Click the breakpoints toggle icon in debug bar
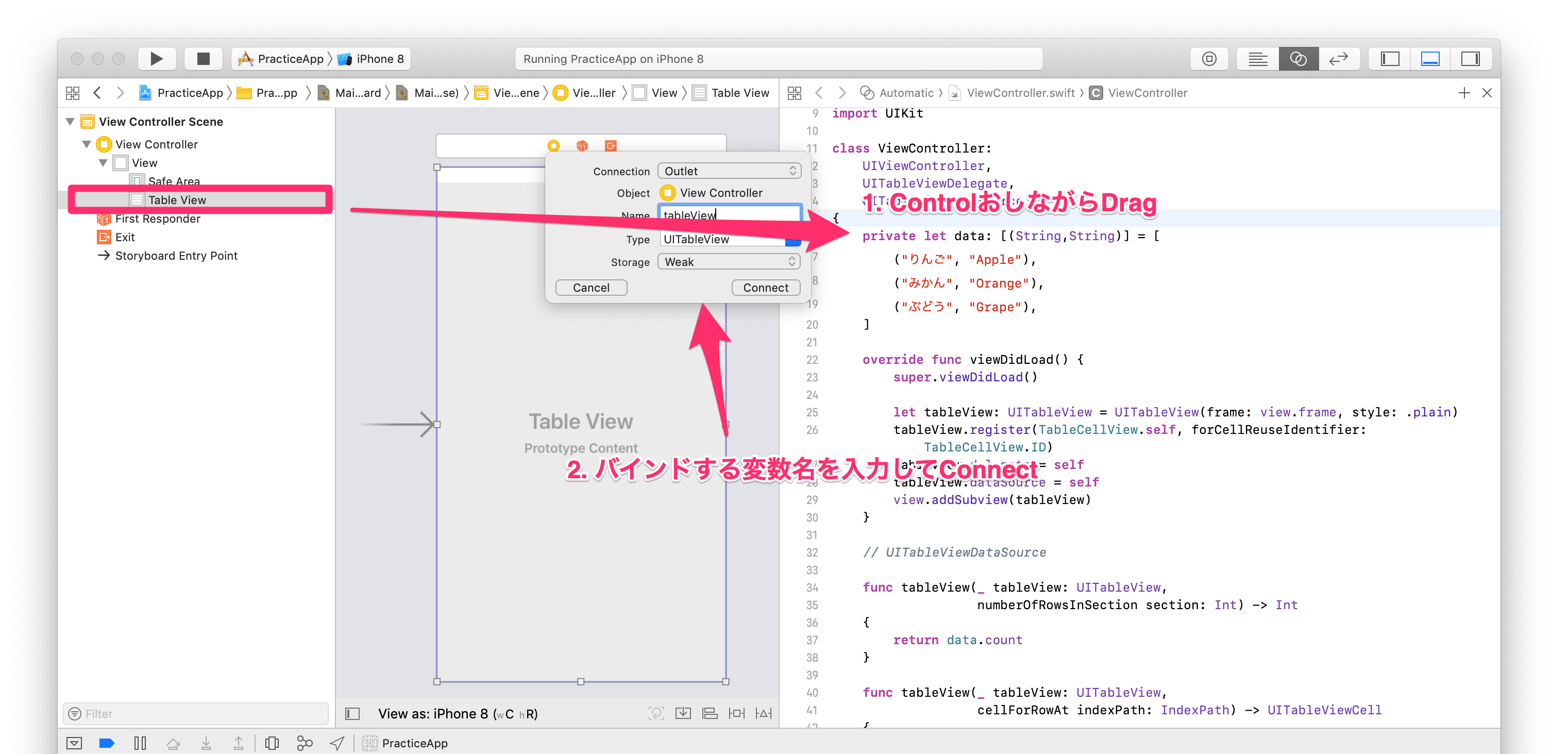 tap(107, 743)
